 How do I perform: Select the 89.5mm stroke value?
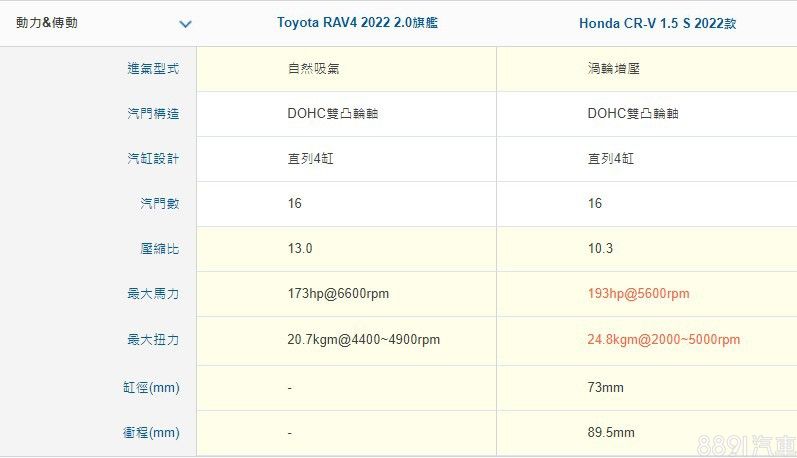click(611, 433)
